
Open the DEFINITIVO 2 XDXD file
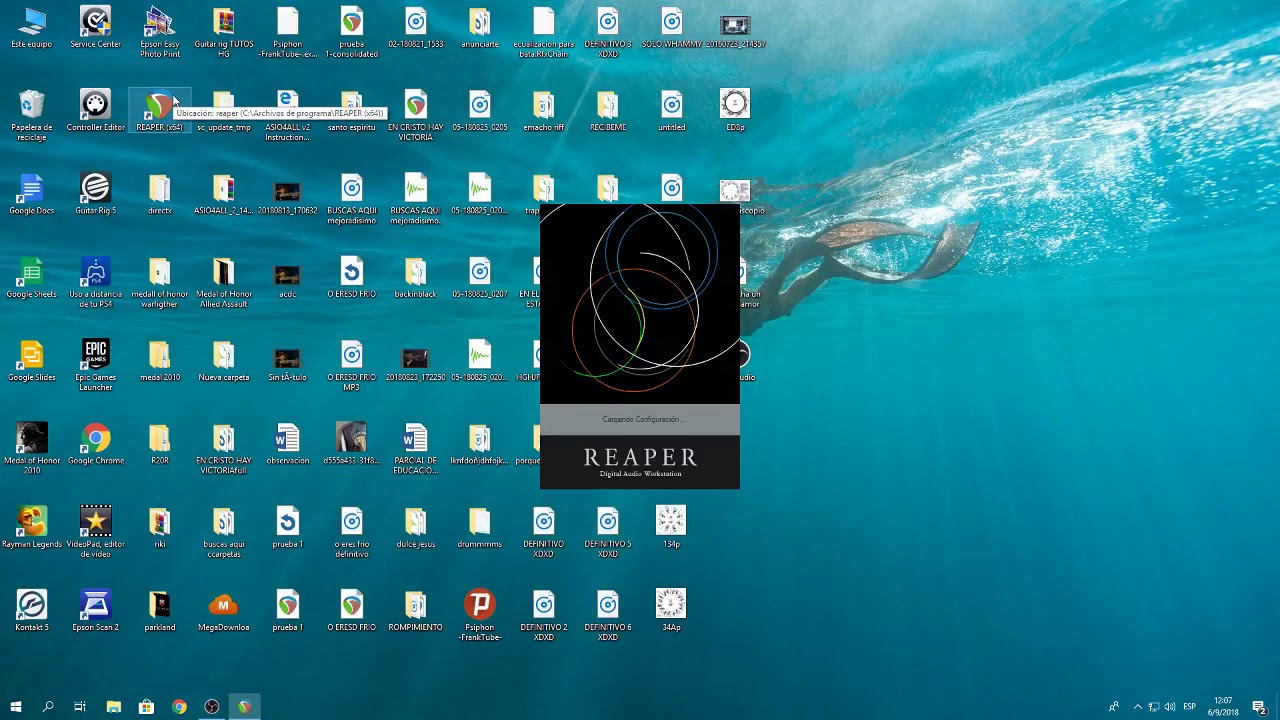[x=544, y=616]
